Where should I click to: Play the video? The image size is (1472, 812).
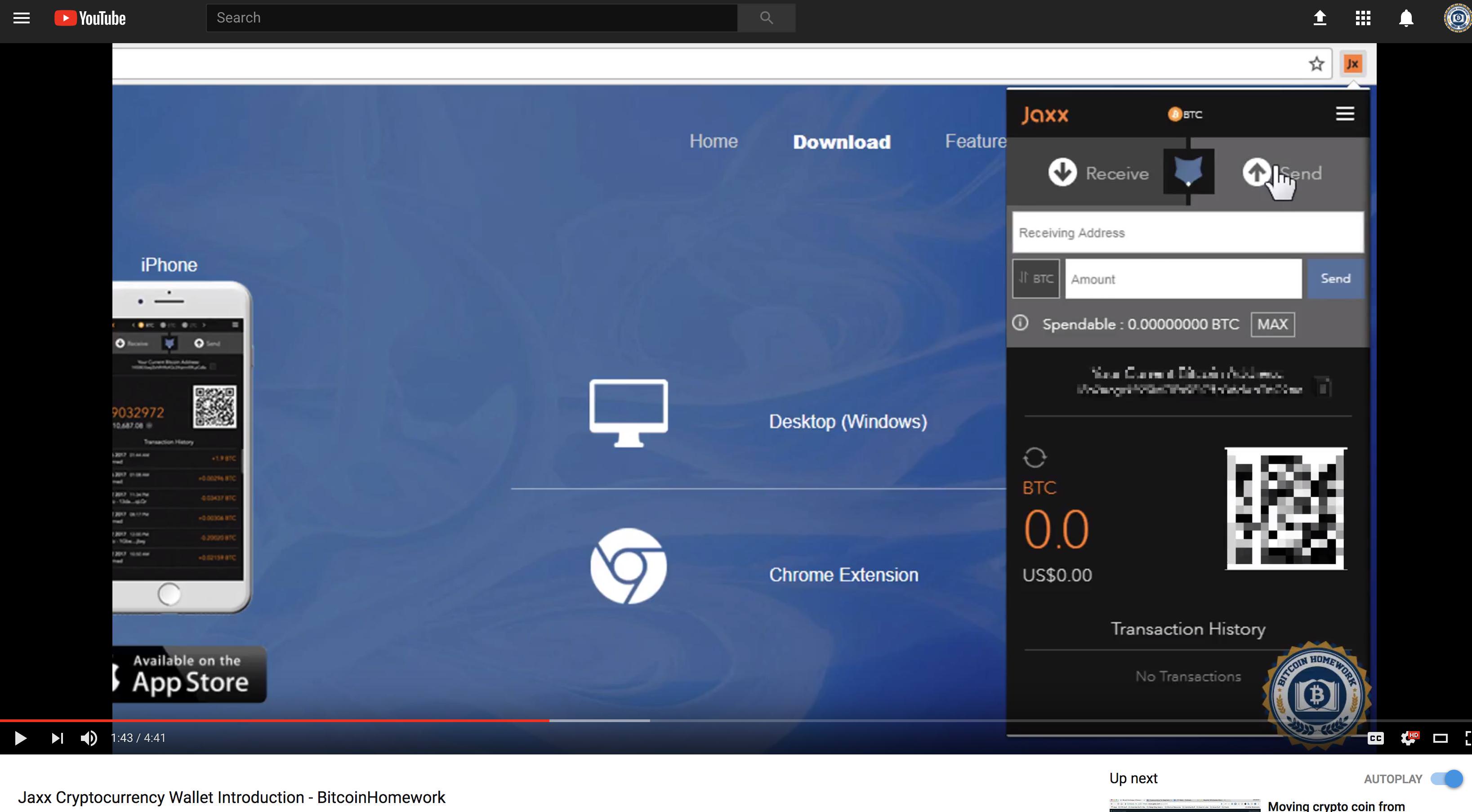click(20, 738)
